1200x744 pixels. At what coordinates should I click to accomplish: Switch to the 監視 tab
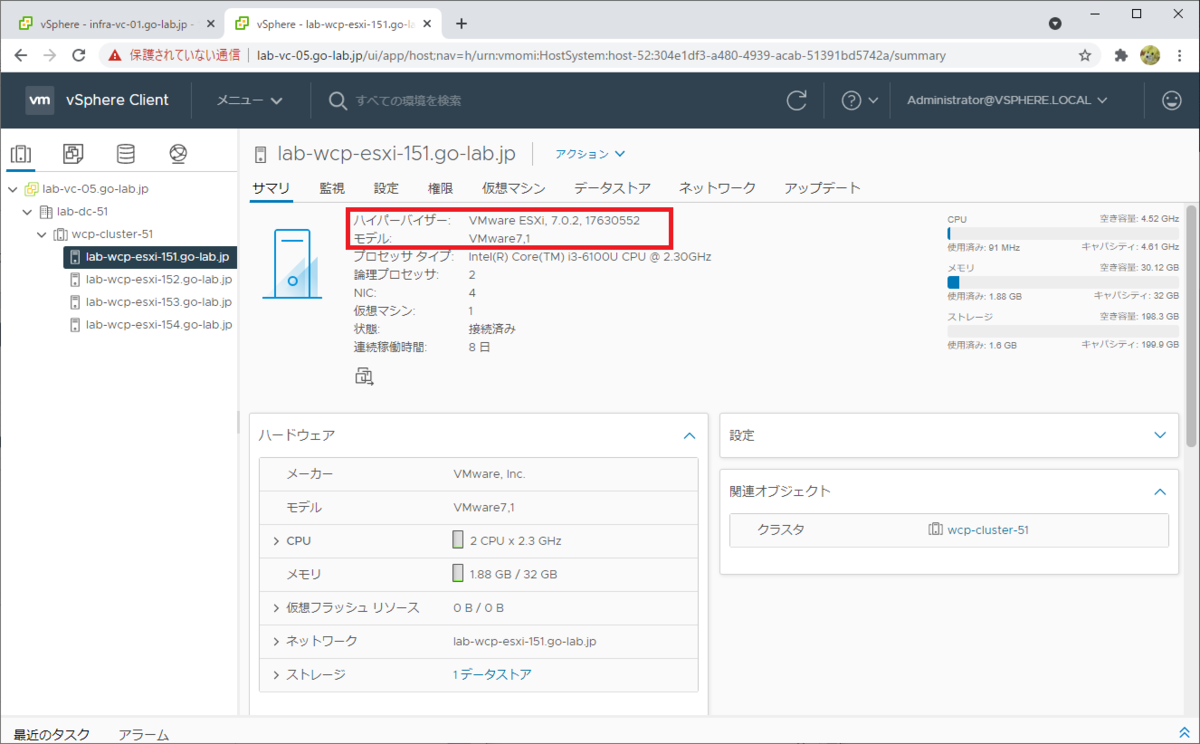click(x=332, y=188)
